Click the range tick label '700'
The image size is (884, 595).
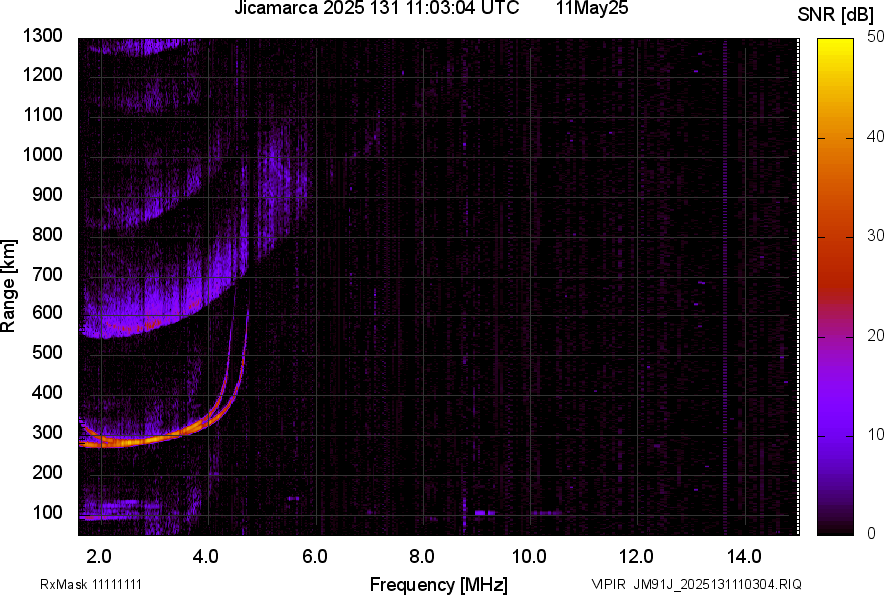pos(47,274)
